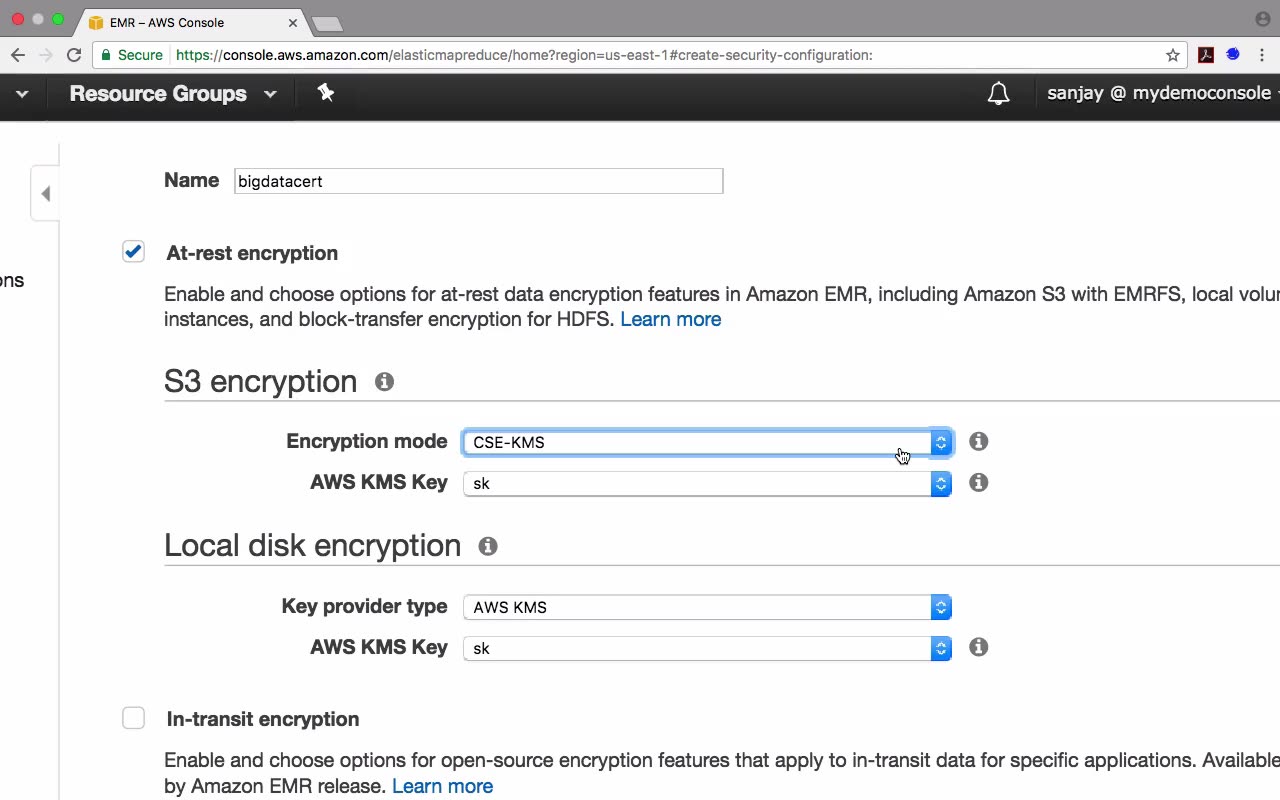
Task: Click info icon beside Local disk encryption
Action: (x=488, y=546)
